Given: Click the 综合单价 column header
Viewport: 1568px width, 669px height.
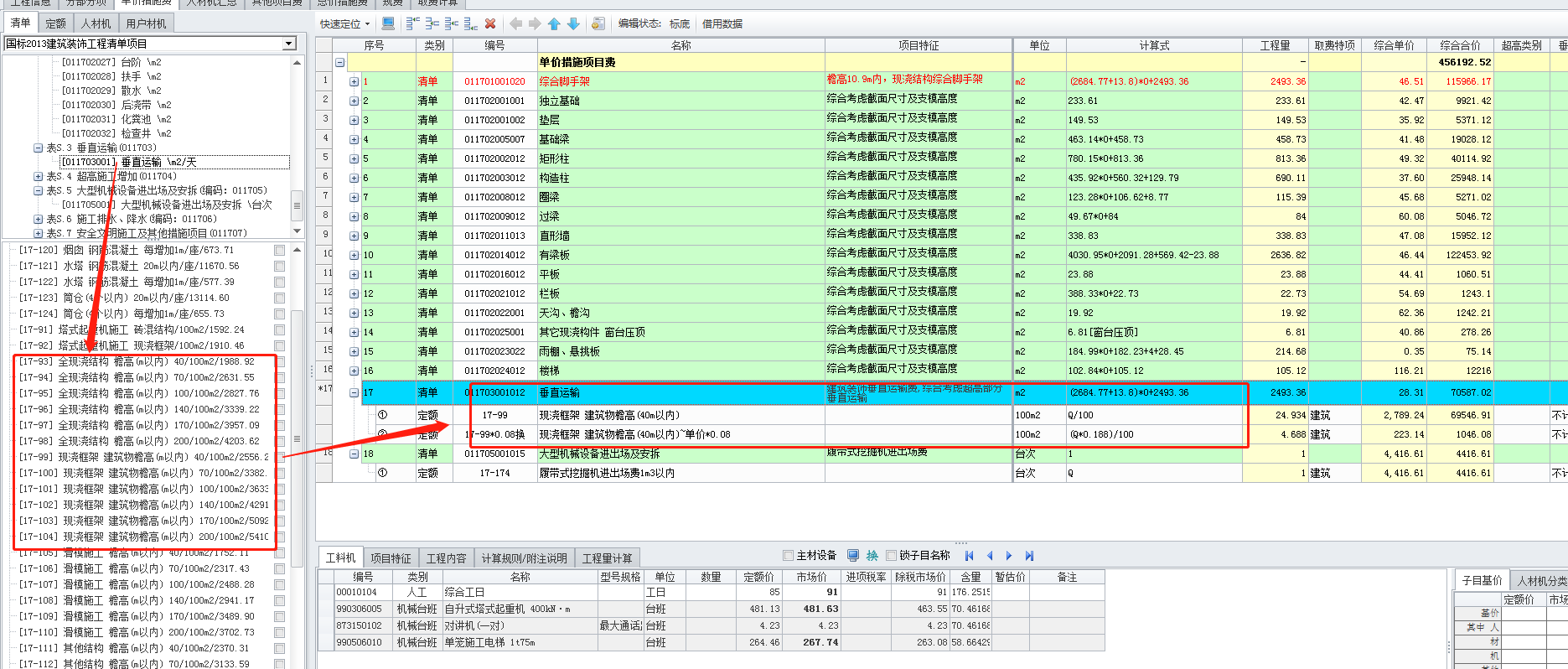Looking at the screenshot, I should 1394,45.
